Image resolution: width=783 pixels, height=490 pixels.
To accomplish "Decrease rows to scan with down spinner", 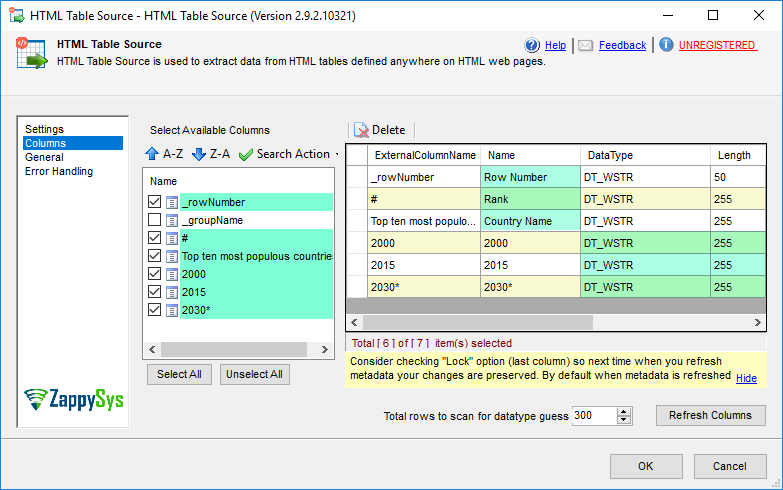I will [624, 420].
